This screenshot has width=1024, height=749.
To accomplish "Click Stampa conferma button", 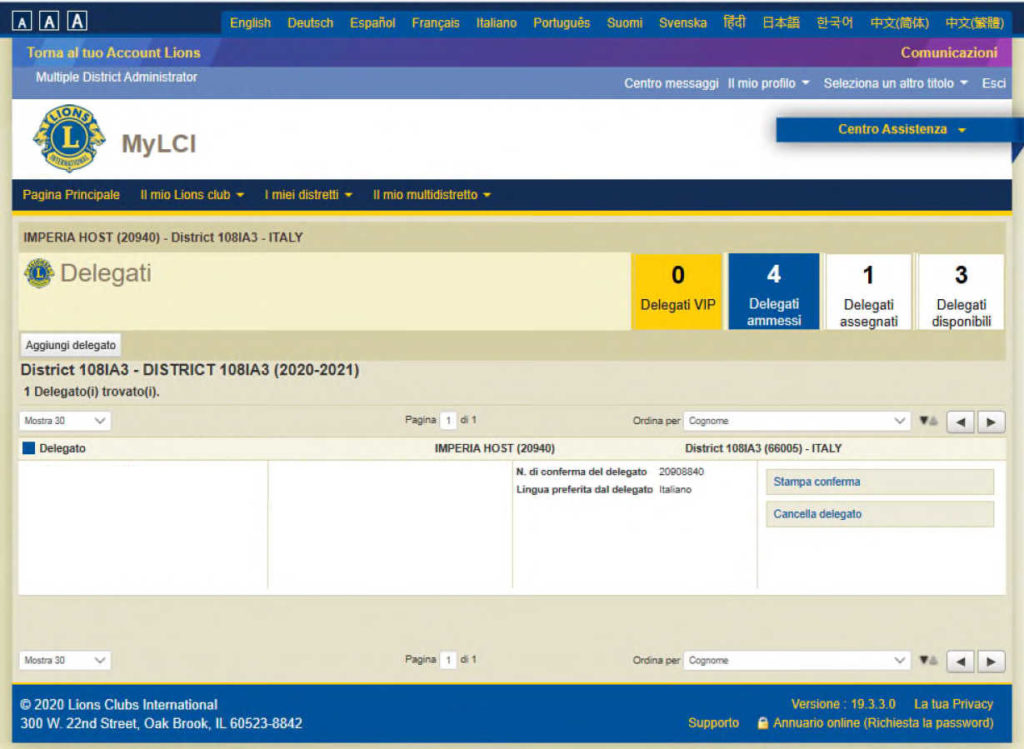I will tap(880, 482).
